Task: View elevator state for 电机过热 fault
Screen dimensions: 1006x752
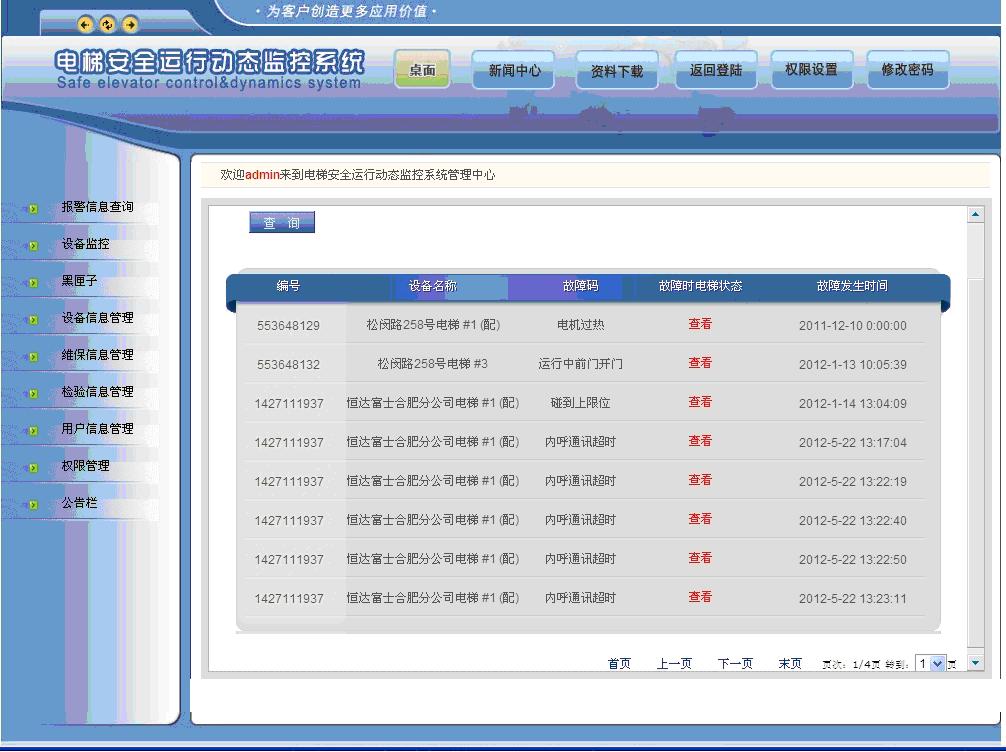Action: tap(700, 324)
